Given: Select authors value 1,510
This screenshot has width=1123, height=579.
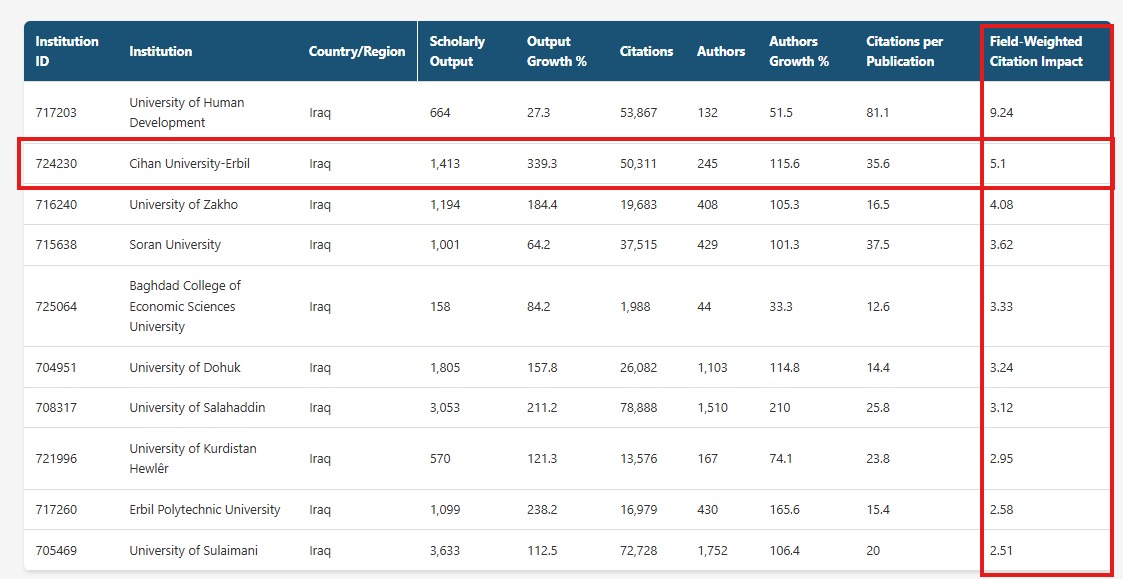Looking at the screenshot, I should [x=712, y=408].
